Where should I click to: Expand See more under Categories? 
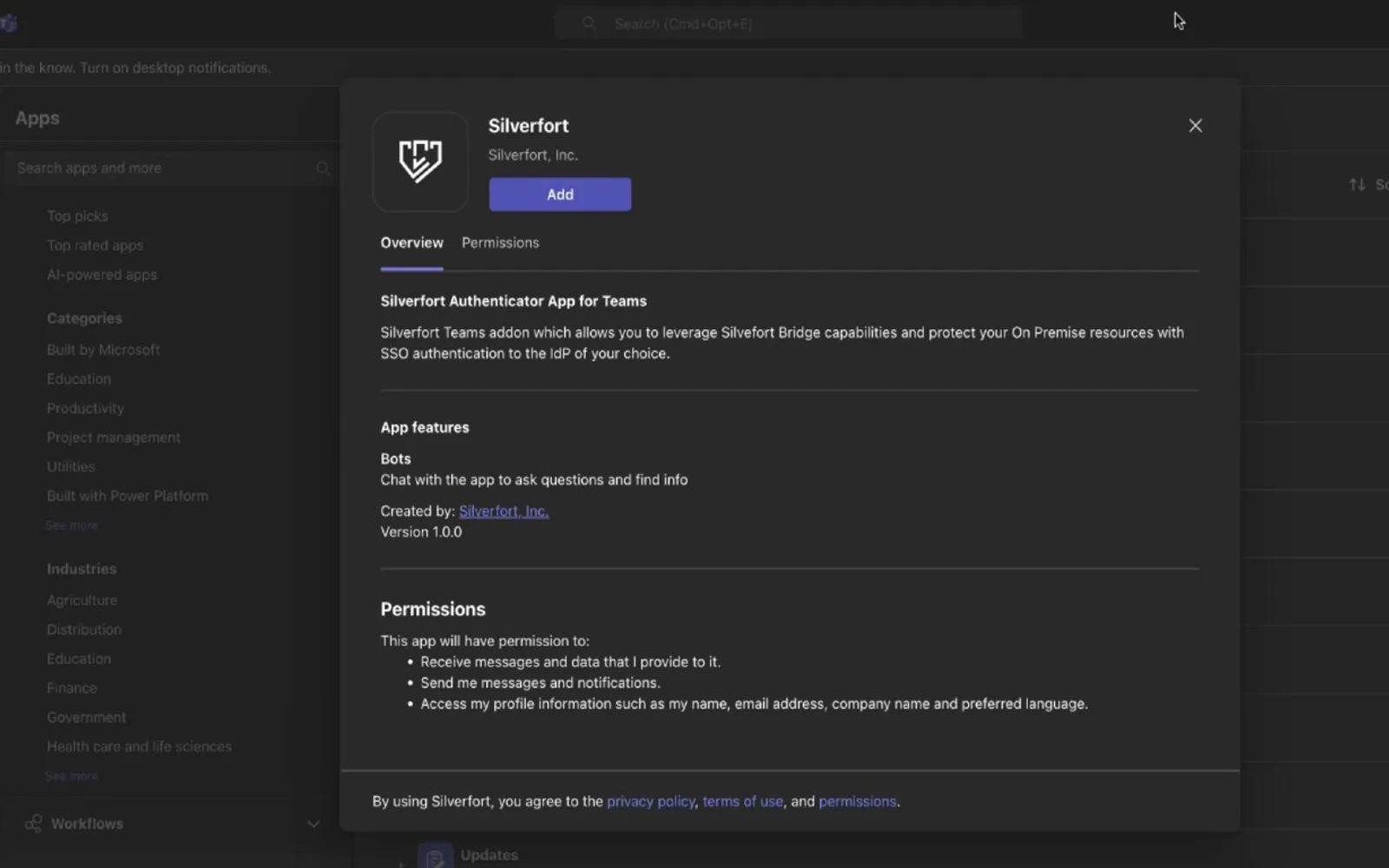[71, 525]
